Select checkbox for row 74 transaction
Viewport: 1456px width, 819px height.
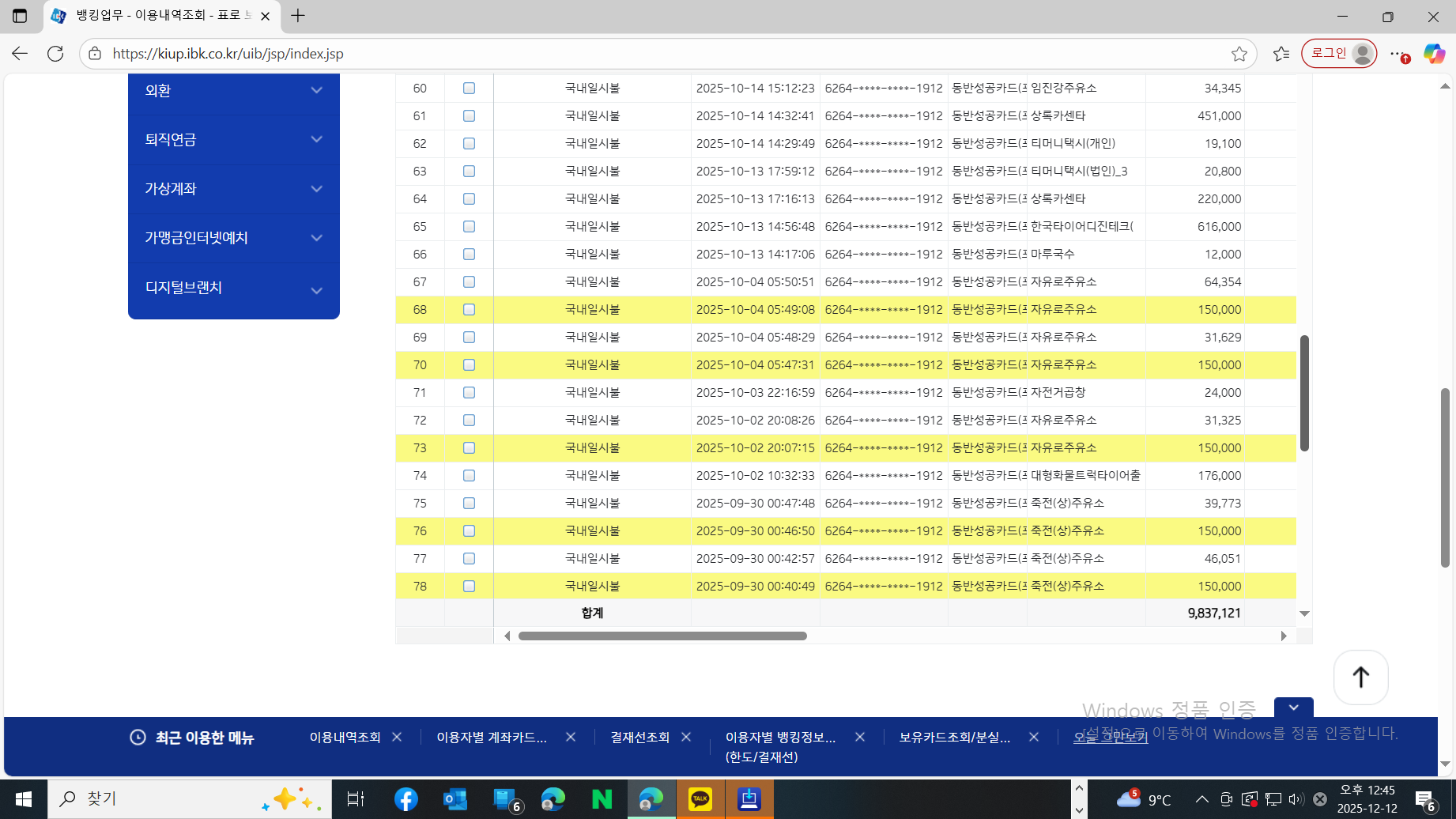(469, 476)
